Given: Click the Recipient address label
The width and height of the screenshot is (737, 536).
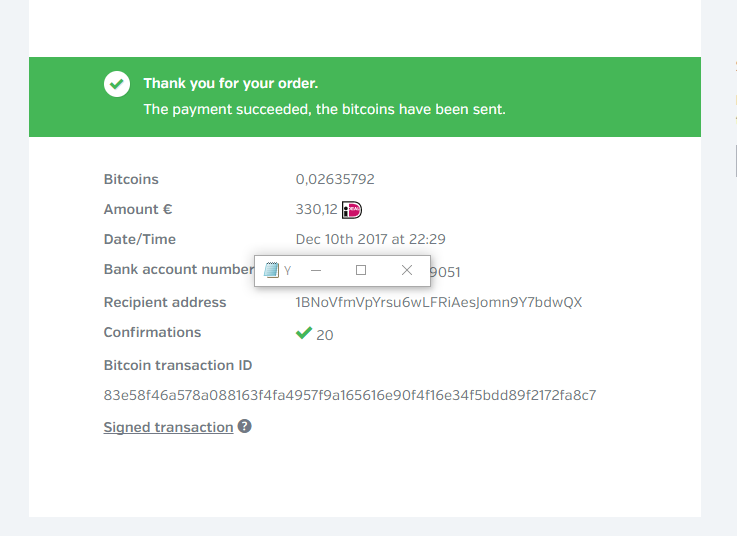Looking at the screenshot, I should pos(165,302).
